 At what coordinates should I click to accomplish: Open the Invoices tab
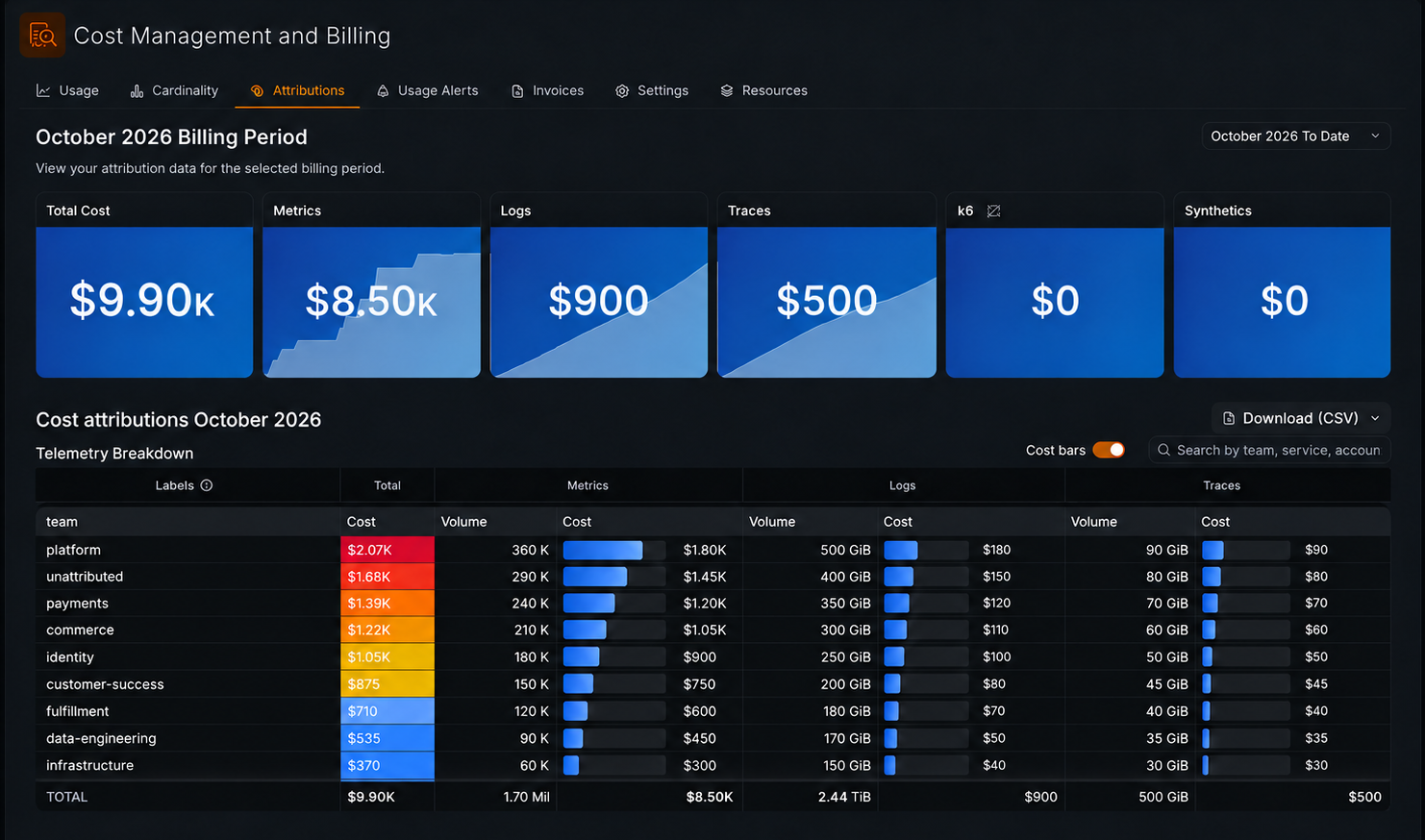[x=547, y=90]
